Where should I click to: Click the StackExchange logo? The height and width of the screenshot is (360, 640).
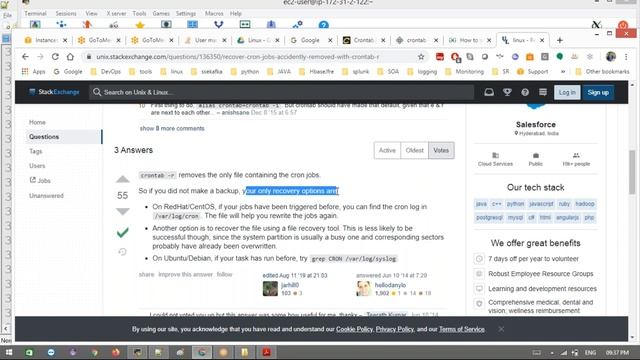coord(54,92)
